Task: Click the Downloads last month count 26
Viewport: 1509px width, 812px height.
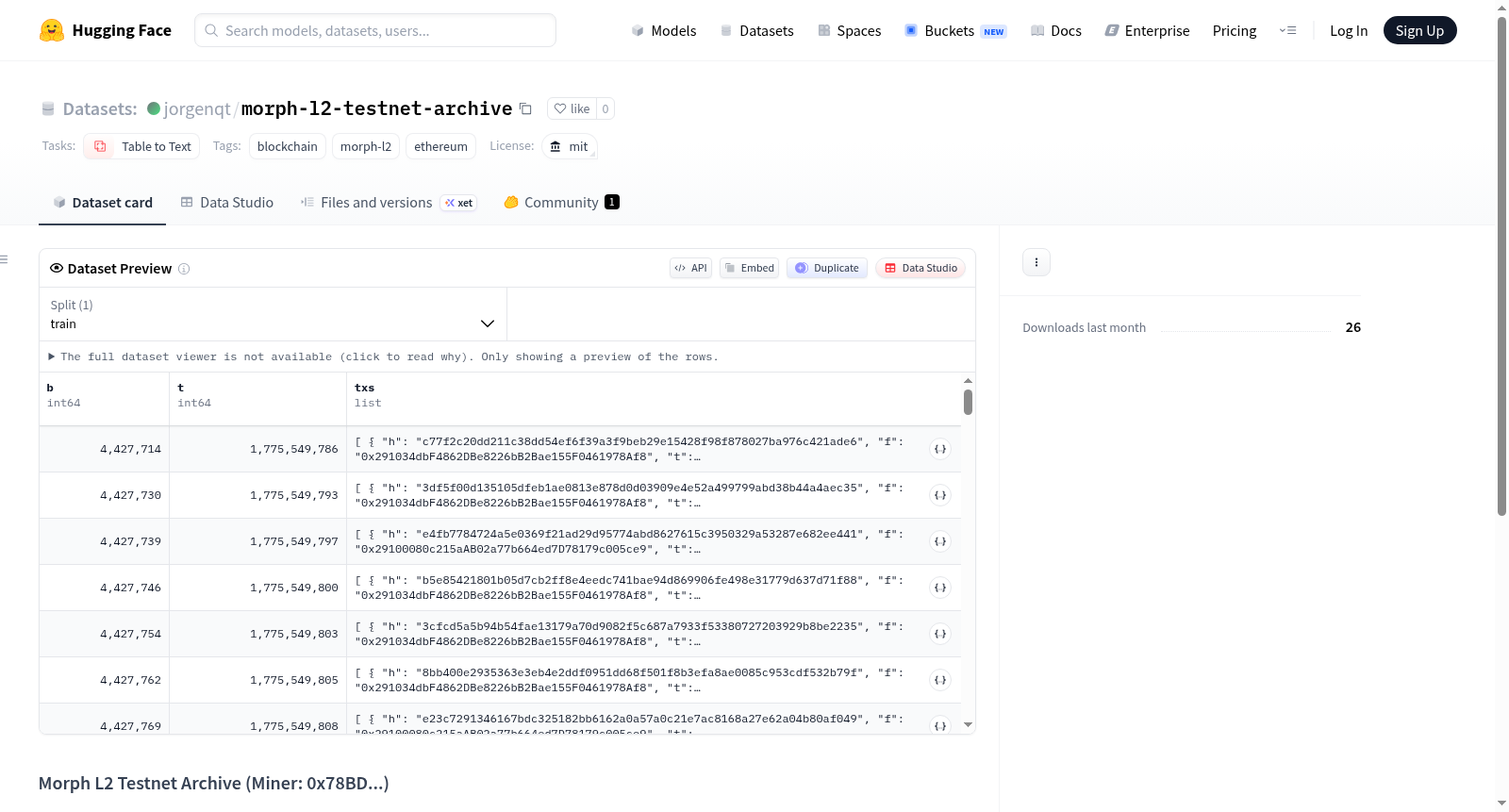Action: (1353, 327)
